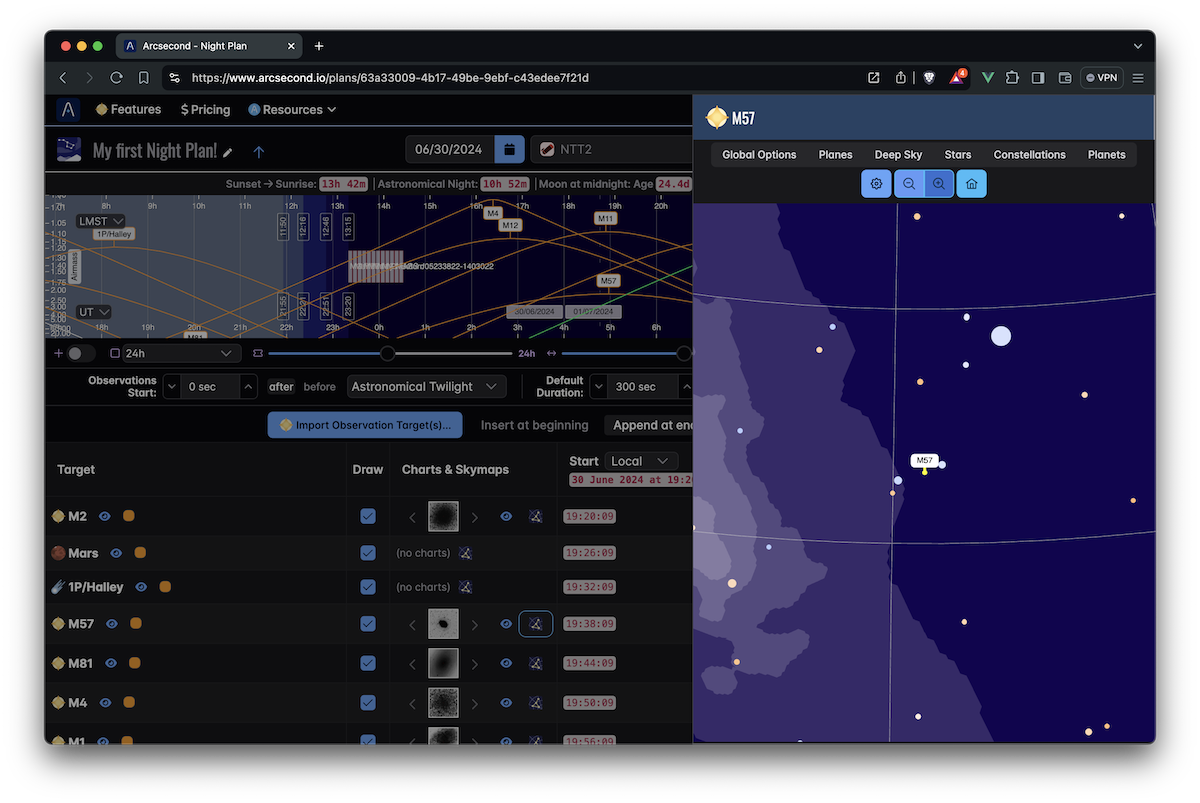The image size is (1200, 803).
Task: Click pencil icon to rename night plan
Action: [228, 153]
